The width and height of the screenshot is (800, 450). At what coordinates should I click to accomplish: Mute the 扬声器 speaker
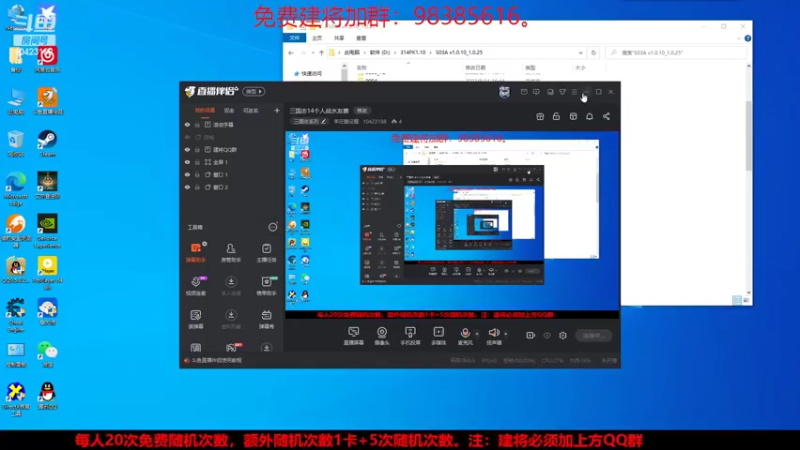click(493, 336)
